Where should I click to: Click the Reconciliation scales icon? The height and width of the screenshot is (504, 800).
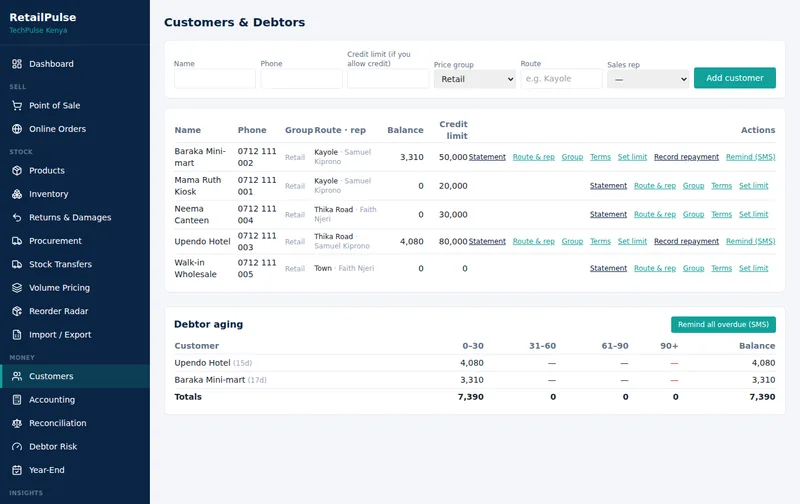pos(17,423)
